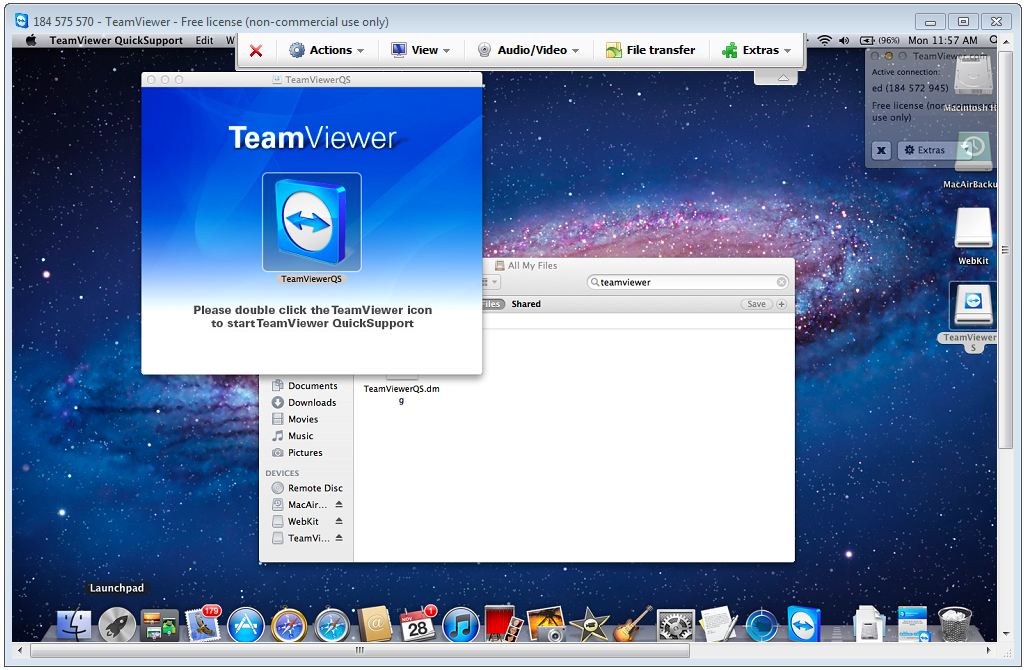Open Mission Control from the Dock
The image size is (1027, 670).
point(159,625)
